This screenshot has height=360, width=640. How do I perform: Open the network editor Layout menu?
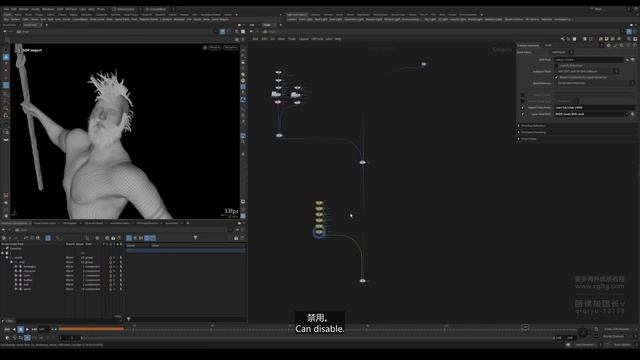click(x=304, y=39)
